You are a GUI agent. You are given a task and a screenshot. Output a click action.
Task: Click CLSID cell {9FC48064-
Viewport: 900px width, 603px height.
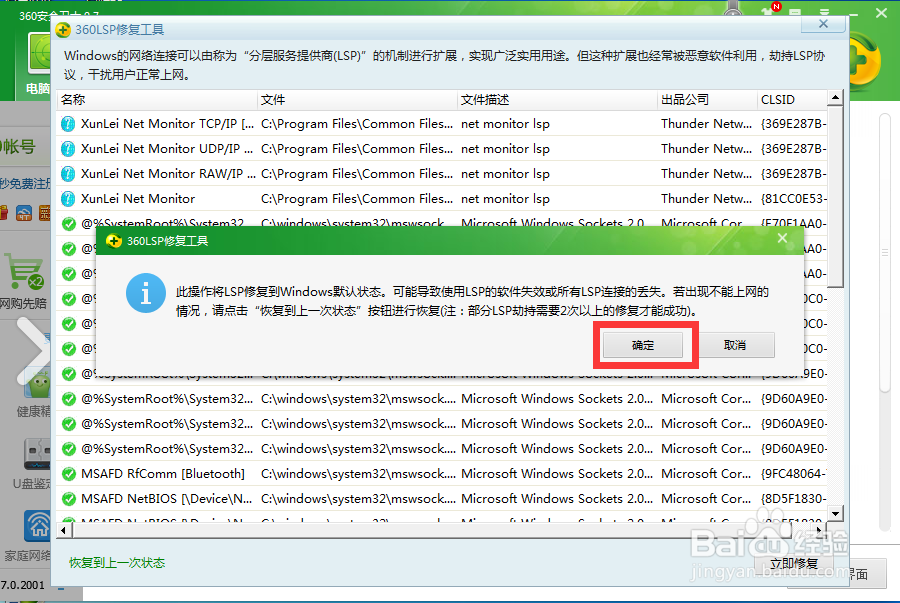[793, 473]
